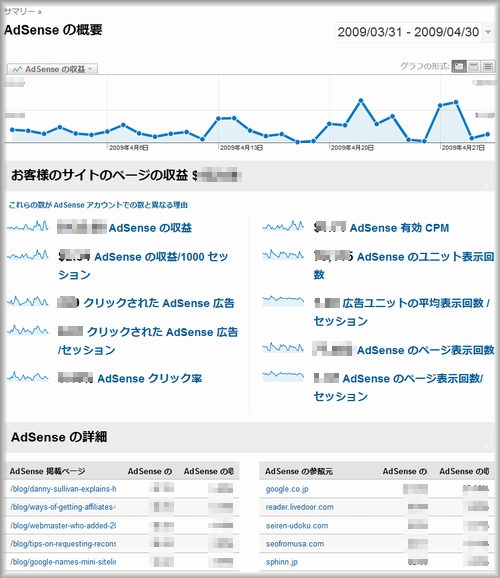This screenshot has height=578, width=500.
Task: Open AdSense のページ表示回数 metric link
Action: [x=426, y=350]
